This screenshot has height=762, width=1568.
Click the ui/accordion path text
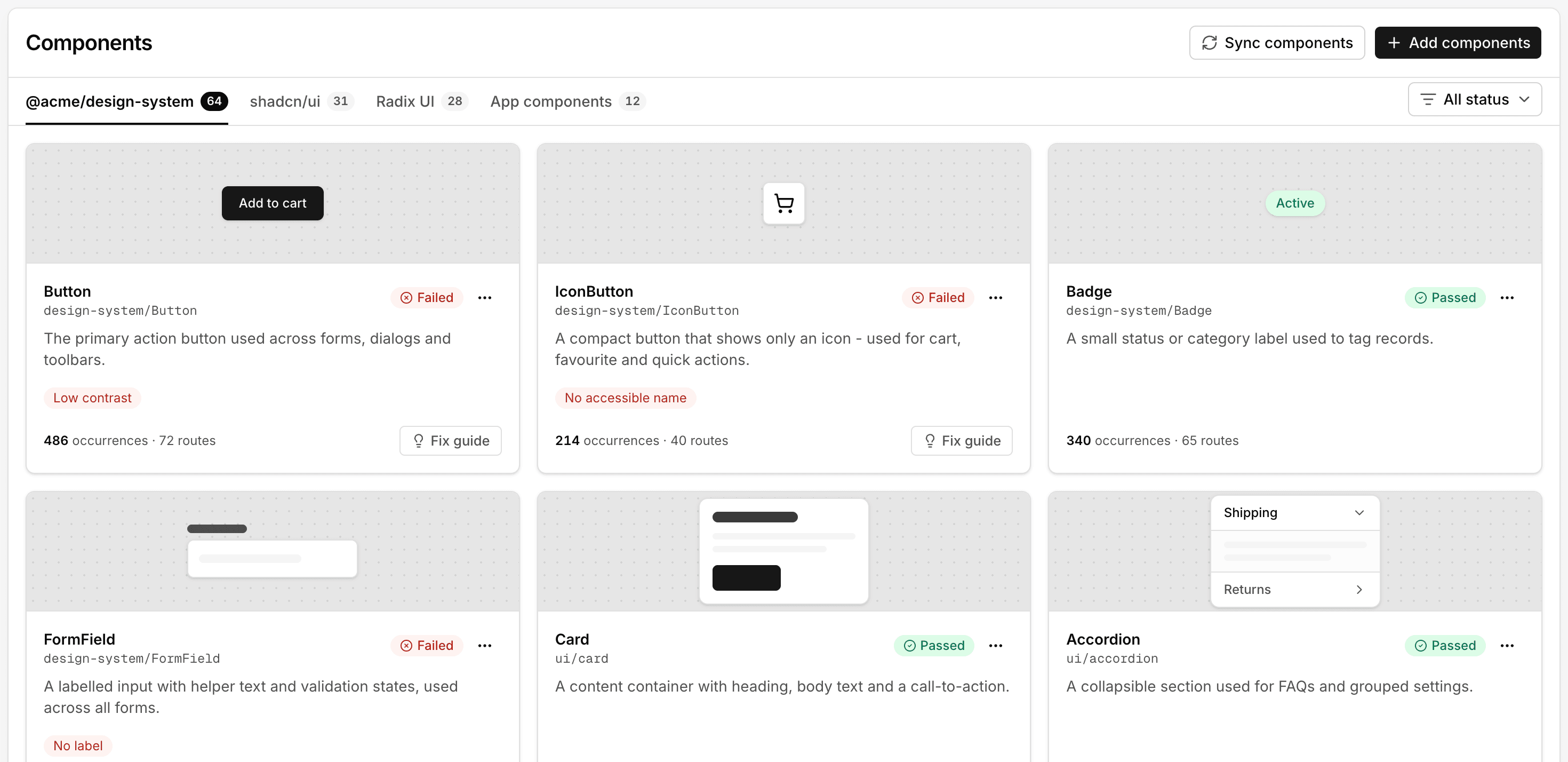click(1111, 658)
